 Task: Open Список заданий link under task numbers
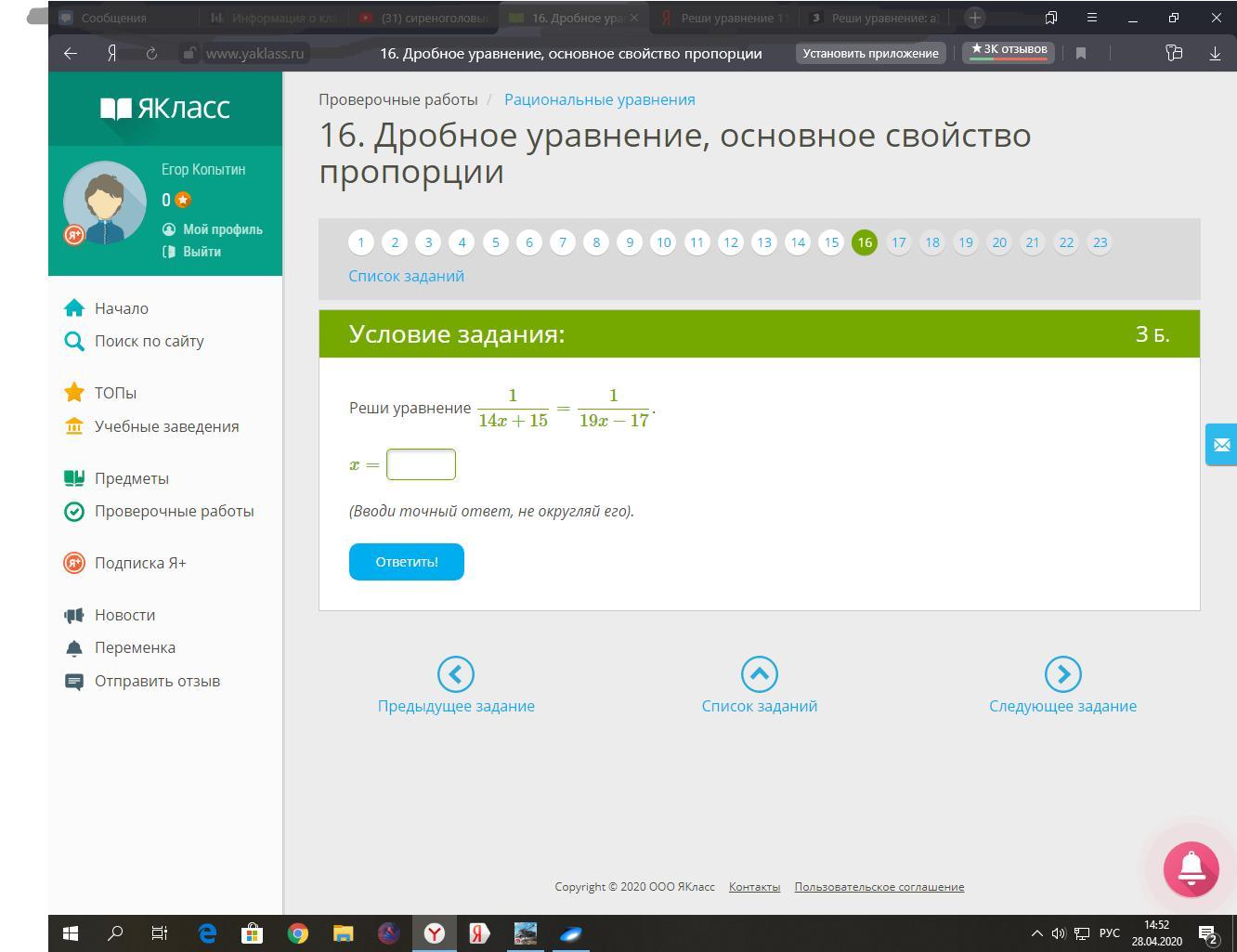click(407, 276)
